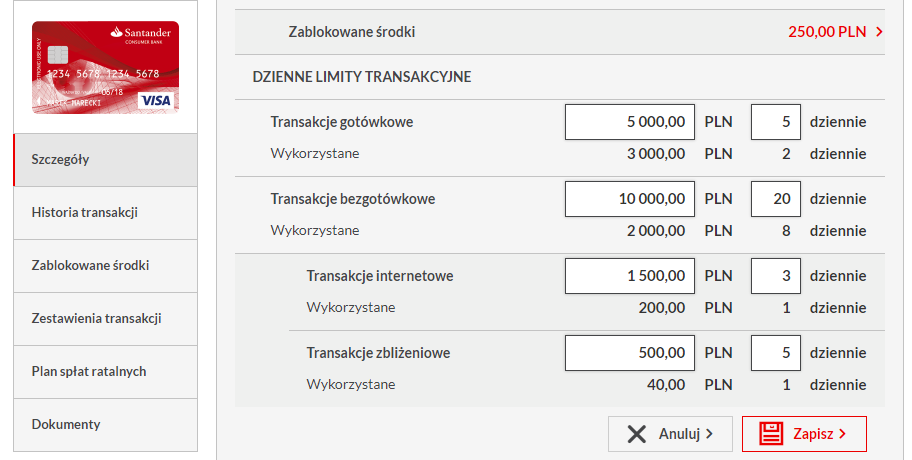Open the Dokumenty section
912x460 pixels.
tap(105, 425)
